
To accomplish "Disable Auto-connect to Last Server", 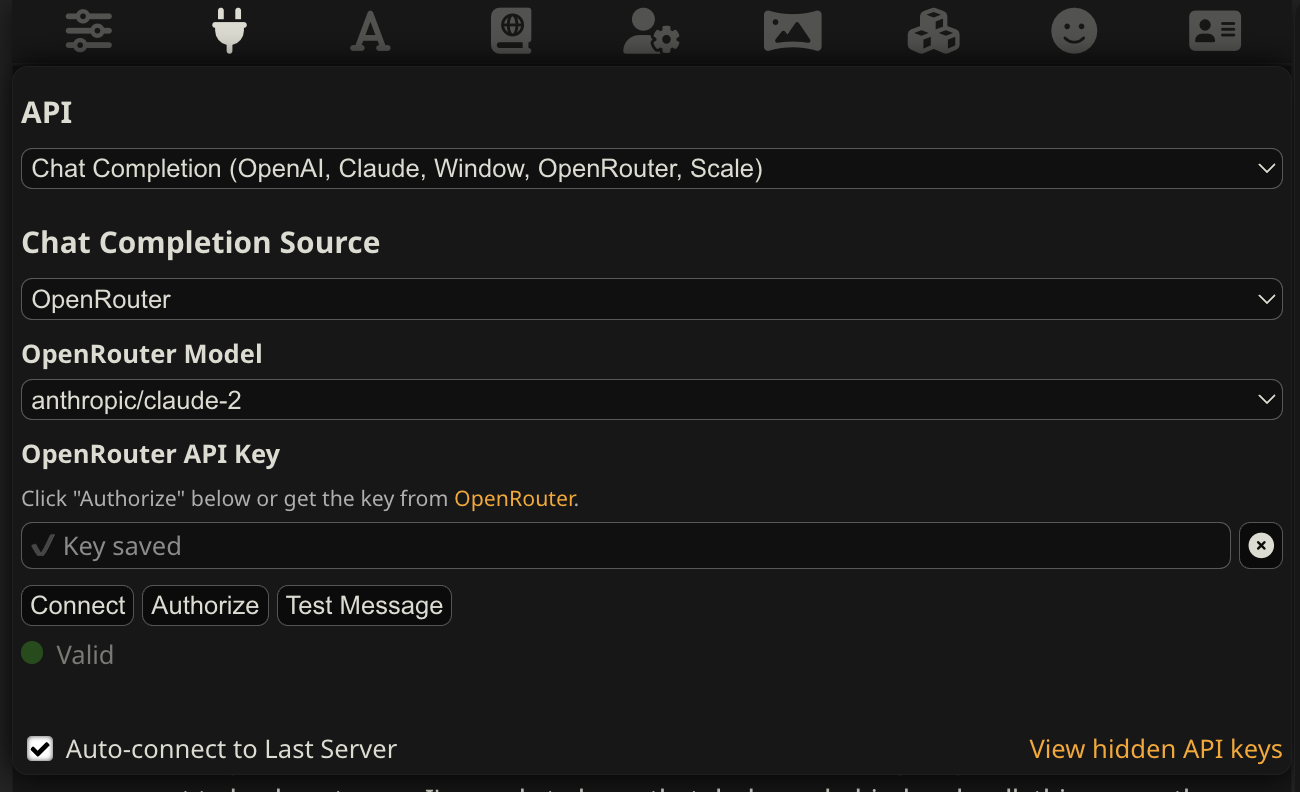I will click(x=40, y=748).
